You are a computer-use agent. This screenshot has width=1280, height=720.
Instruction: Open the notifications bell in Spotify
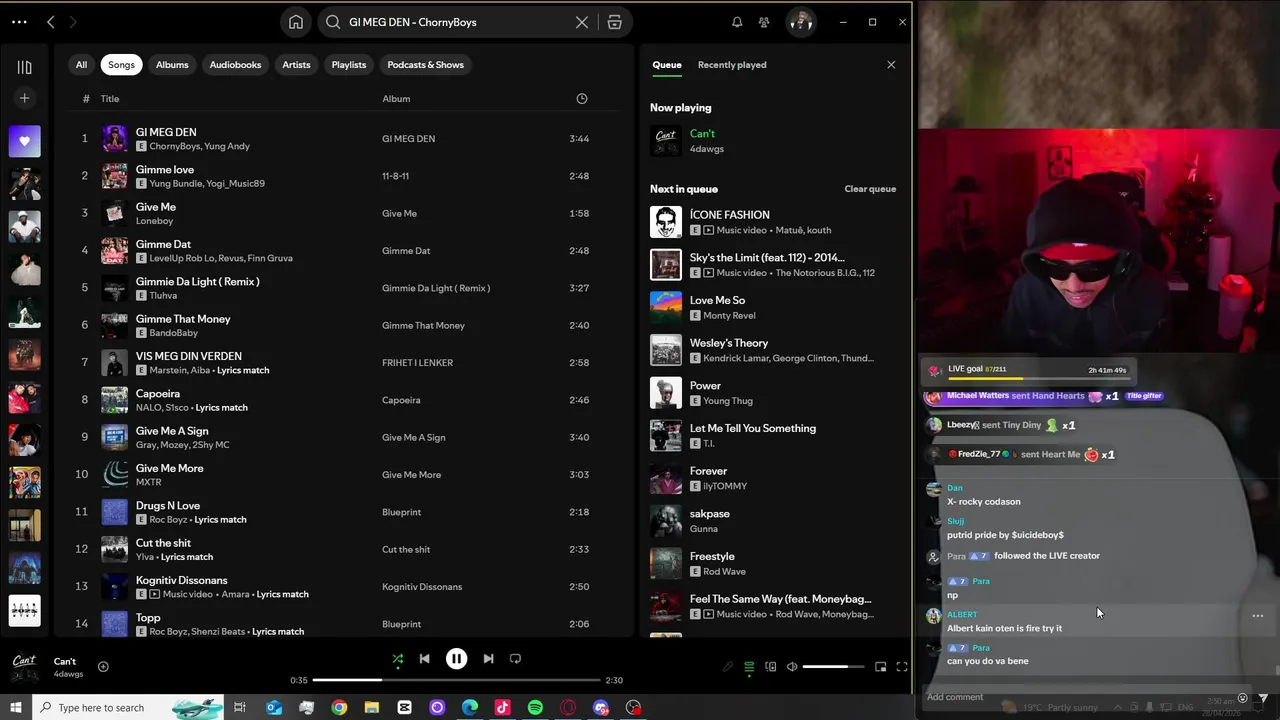tap(737, 22)
